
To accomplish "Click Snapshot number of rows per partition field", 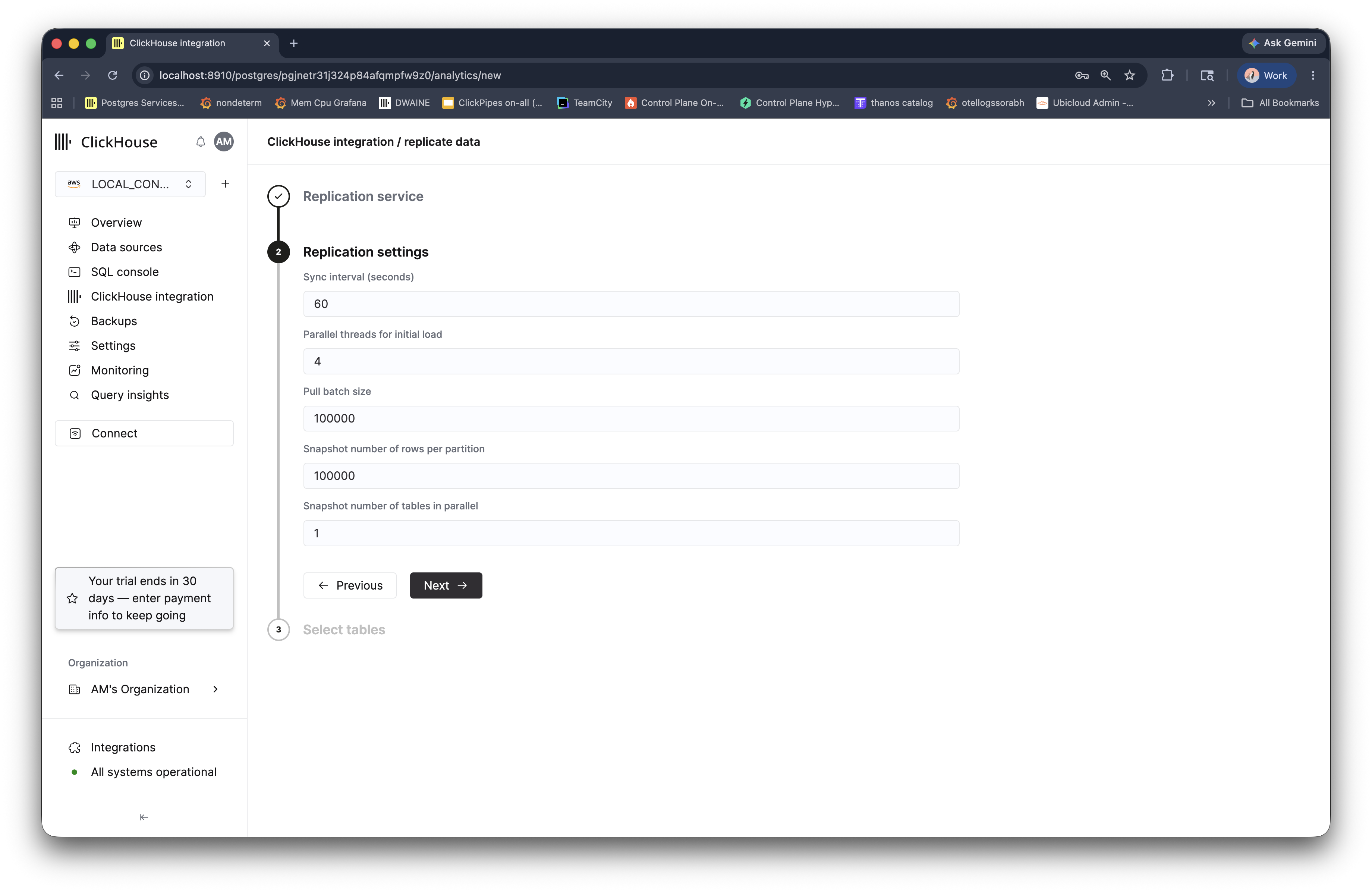I will 631,476.
